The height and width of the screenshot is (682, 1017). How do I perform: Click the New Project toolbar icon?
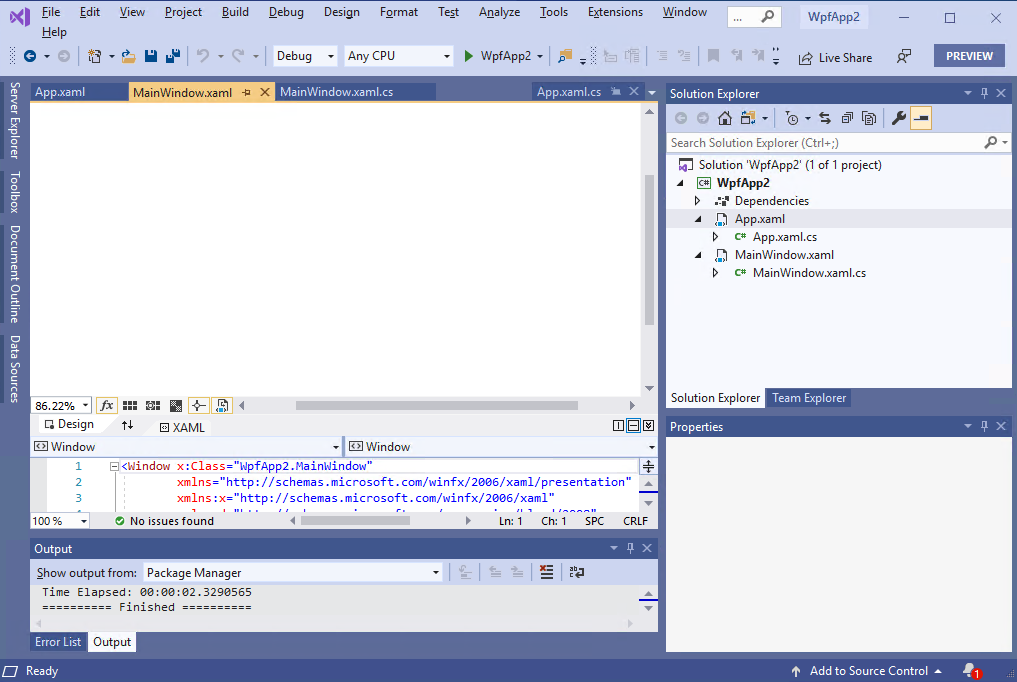[95, 56]
